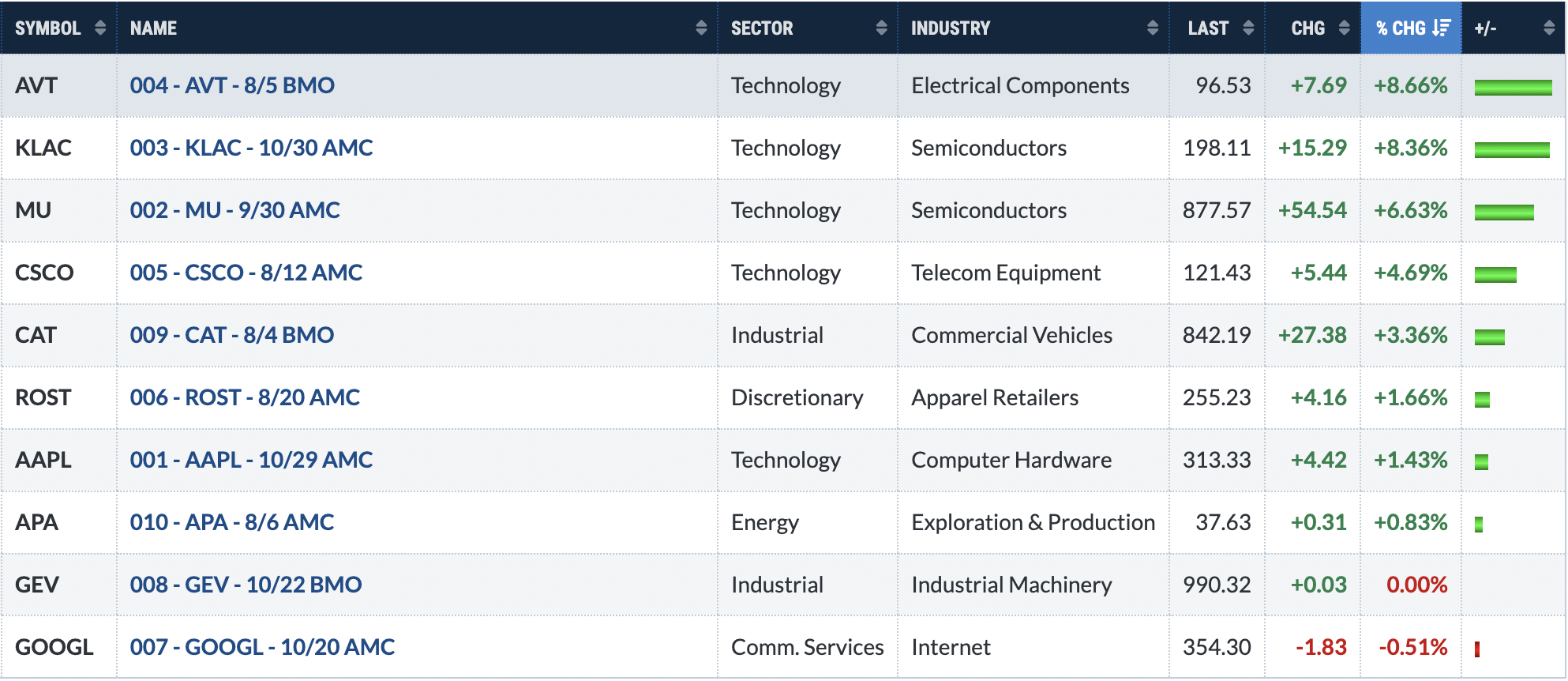Click the NAME column sort arrows

click(700, 28)
